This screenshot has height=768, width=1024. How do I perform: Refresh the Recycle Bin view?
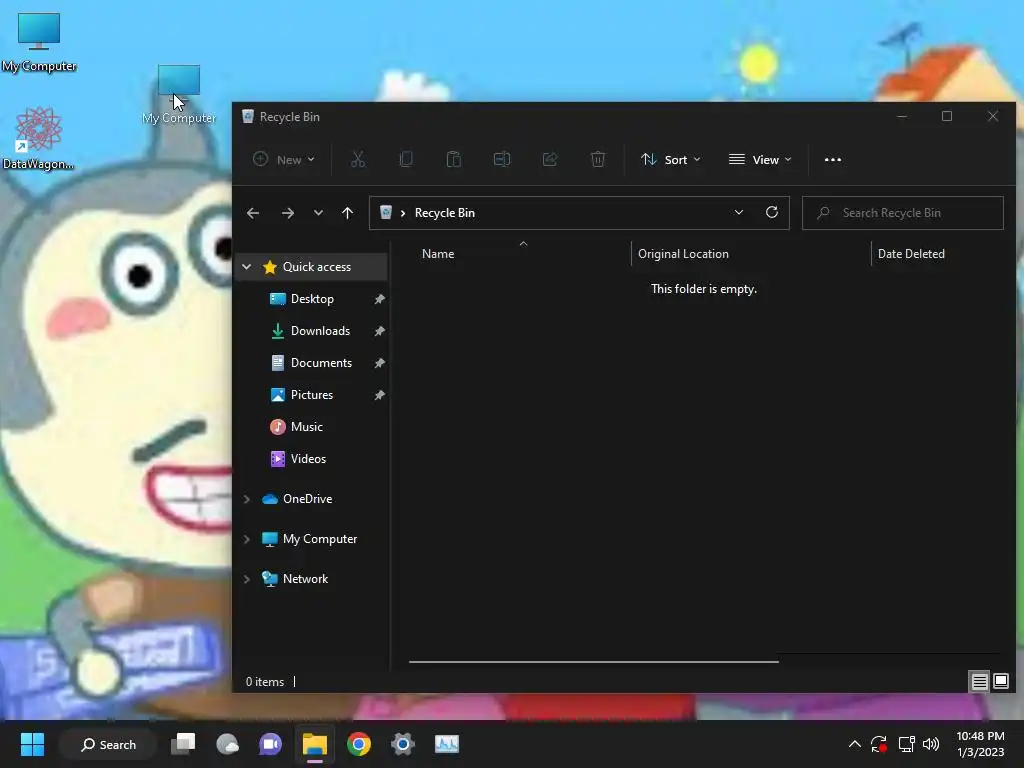pyautogui.click(x=772, y=212)
